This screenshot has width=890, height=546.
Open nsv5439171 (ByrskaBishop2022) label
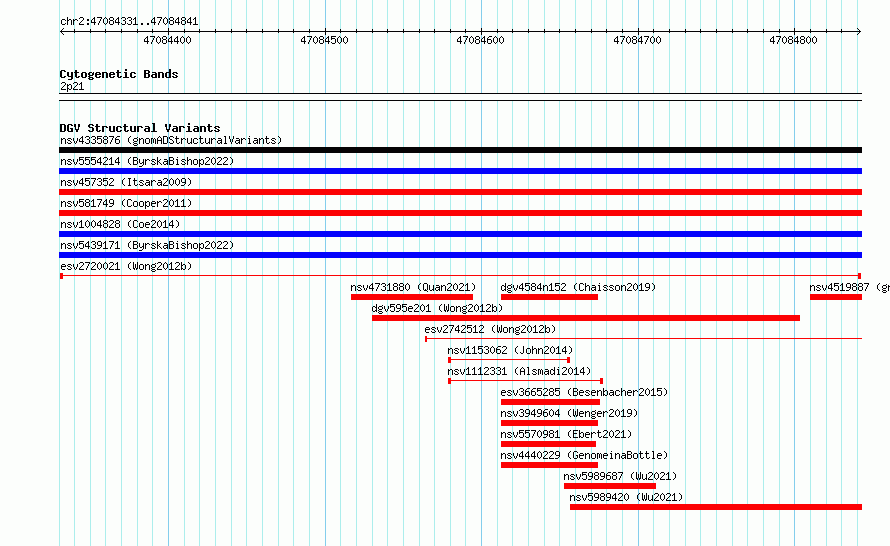tap(147, 245)
